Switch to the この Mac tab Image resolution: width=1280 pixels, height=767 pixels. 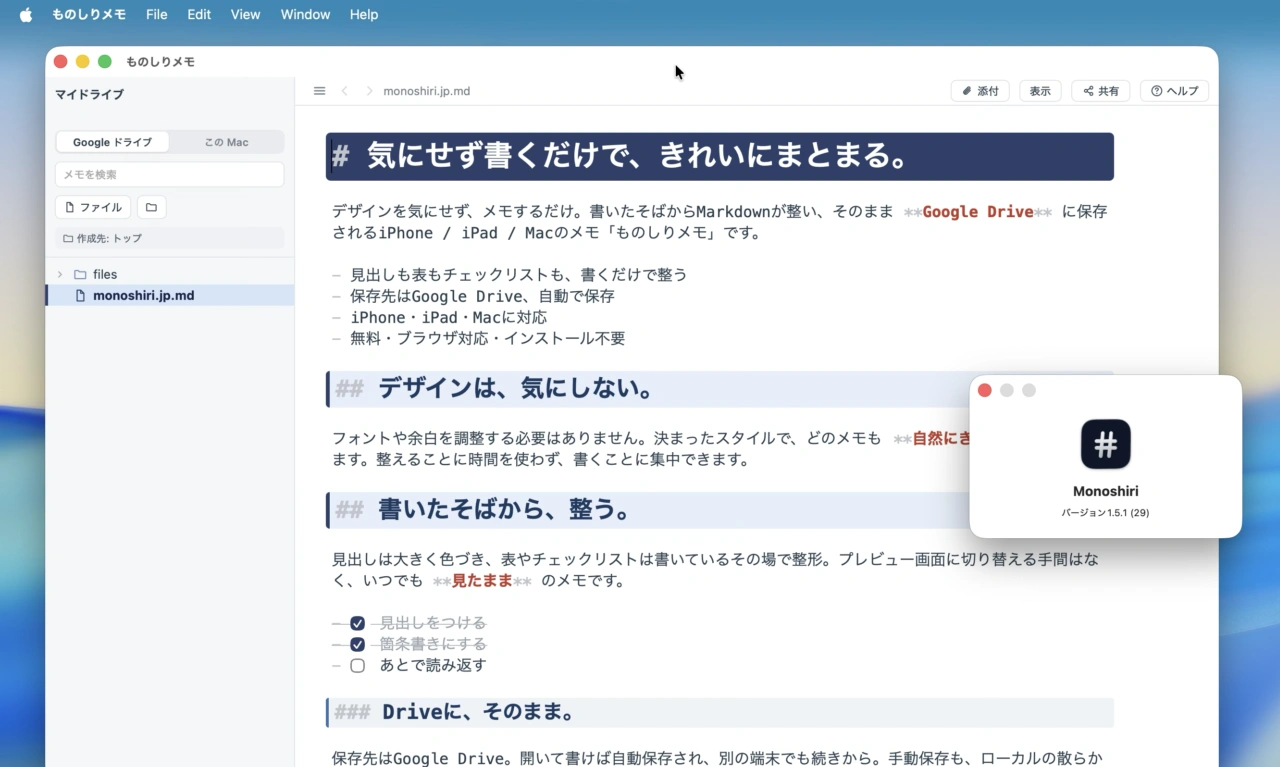(x=226, y=142)
